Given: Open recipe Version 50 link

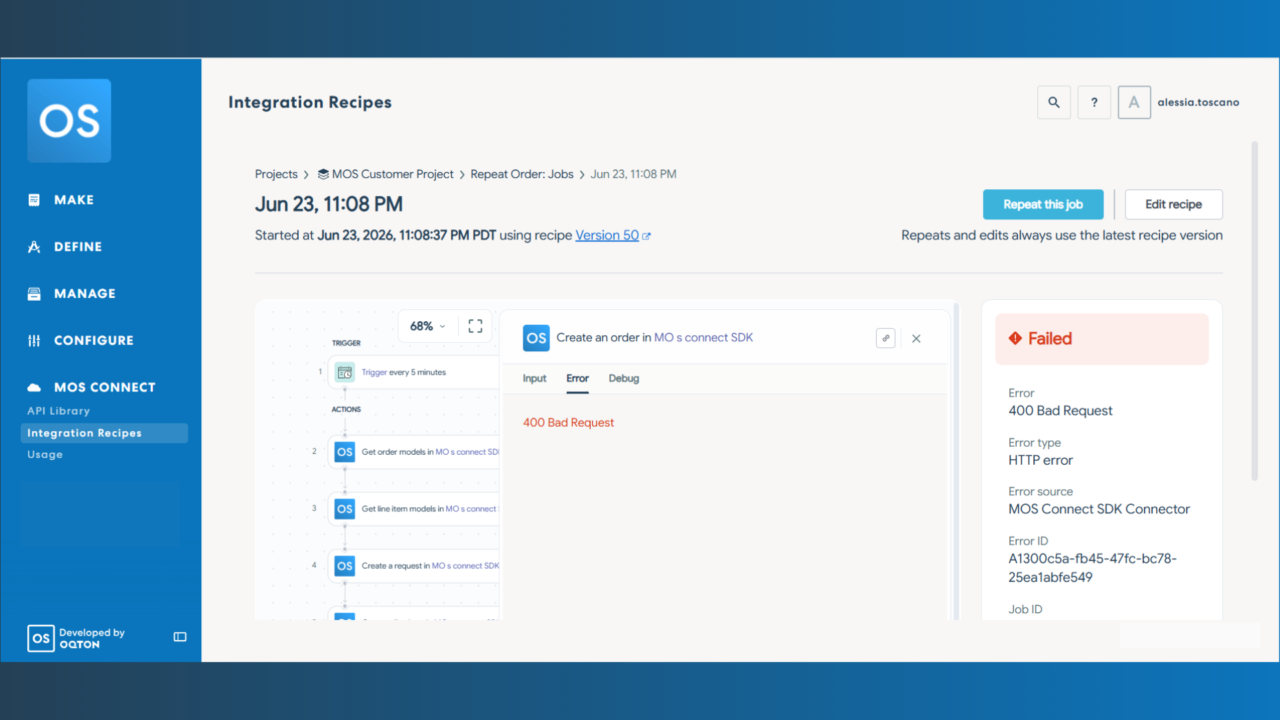Looking at the screenshot, I should [607, 235].
